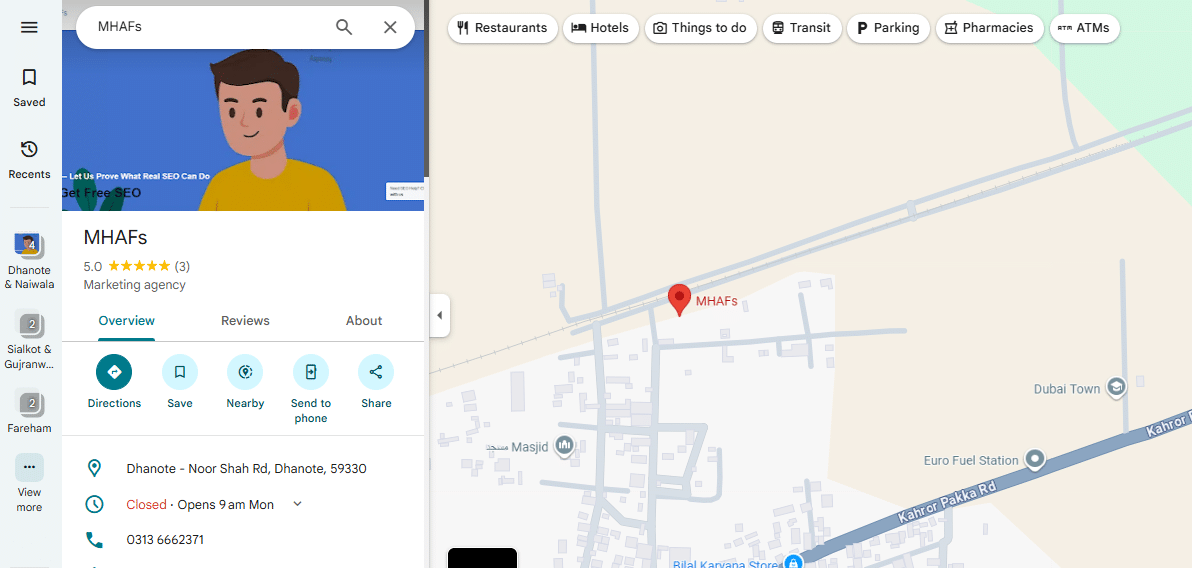Click the MHAFs place title
Image resolution: width=1192 pixels, height=568 pixels.
pos(115,237)
